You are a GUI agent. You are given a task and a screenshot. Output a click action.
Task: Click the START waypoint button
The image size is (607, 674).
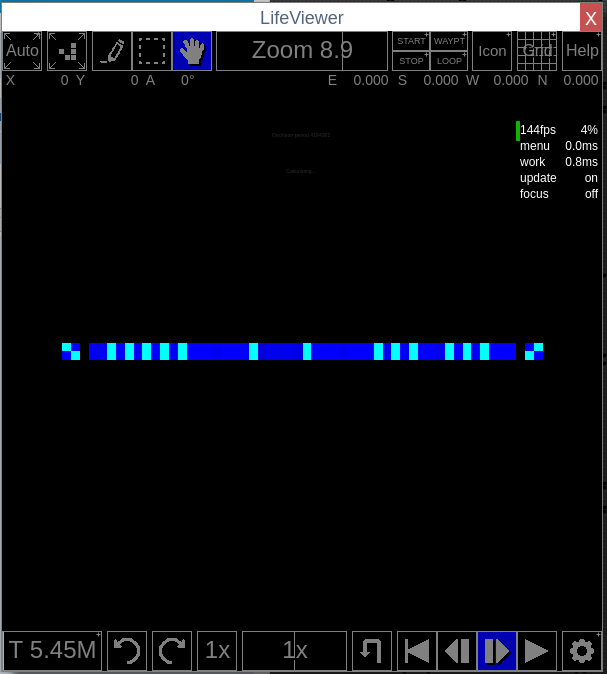(411, 41)
